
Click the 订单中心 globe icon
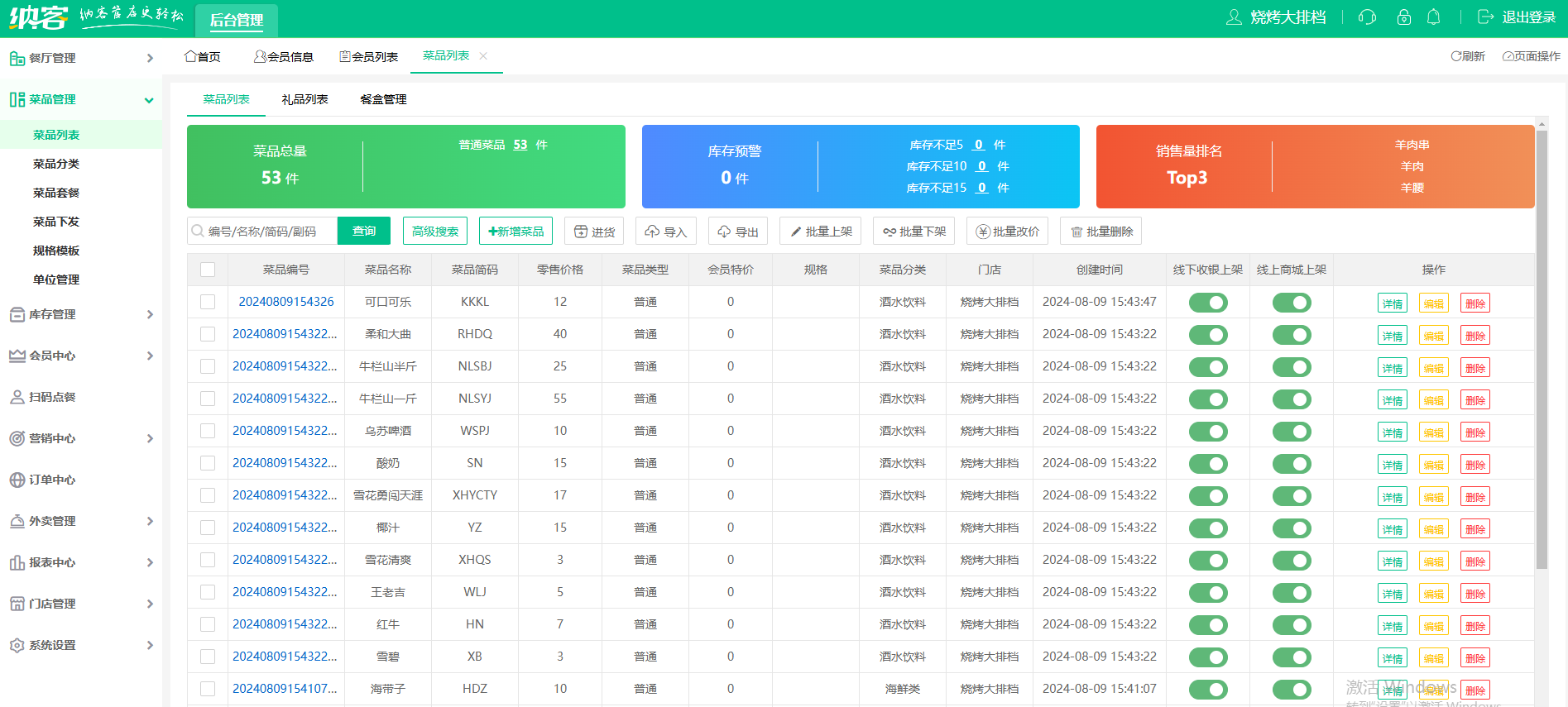tap(17, 480)
